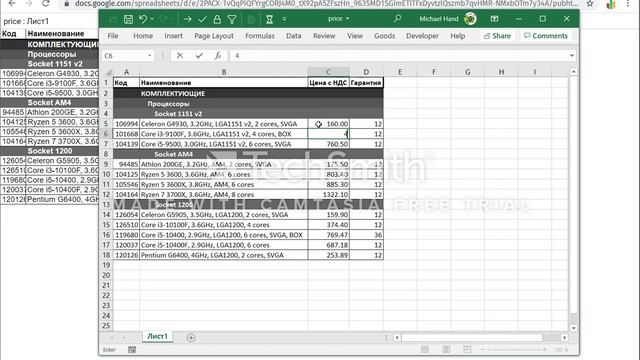The width and height of the screenshot is (640, 360).
Task: Click the search magnifier icon
Action: pyautogui.click(x=397, y=19)
